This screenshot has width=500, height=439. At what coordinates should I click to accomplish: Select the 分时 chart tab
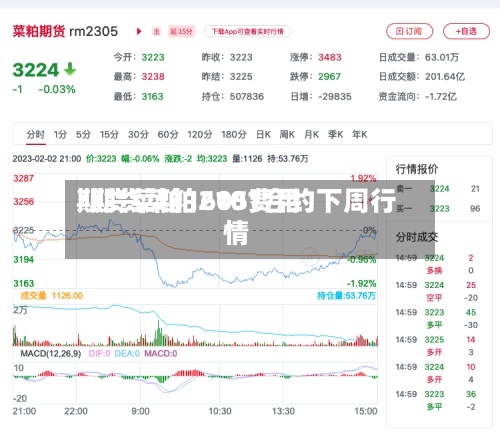click(x=36, y=134)
